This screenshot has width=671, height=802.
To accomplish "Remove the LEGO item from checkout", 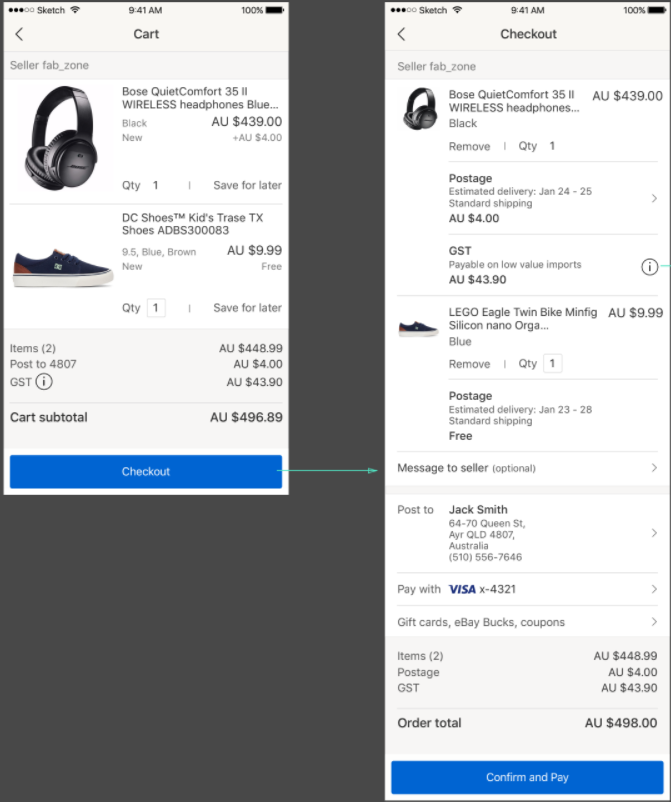I will 469,364.
